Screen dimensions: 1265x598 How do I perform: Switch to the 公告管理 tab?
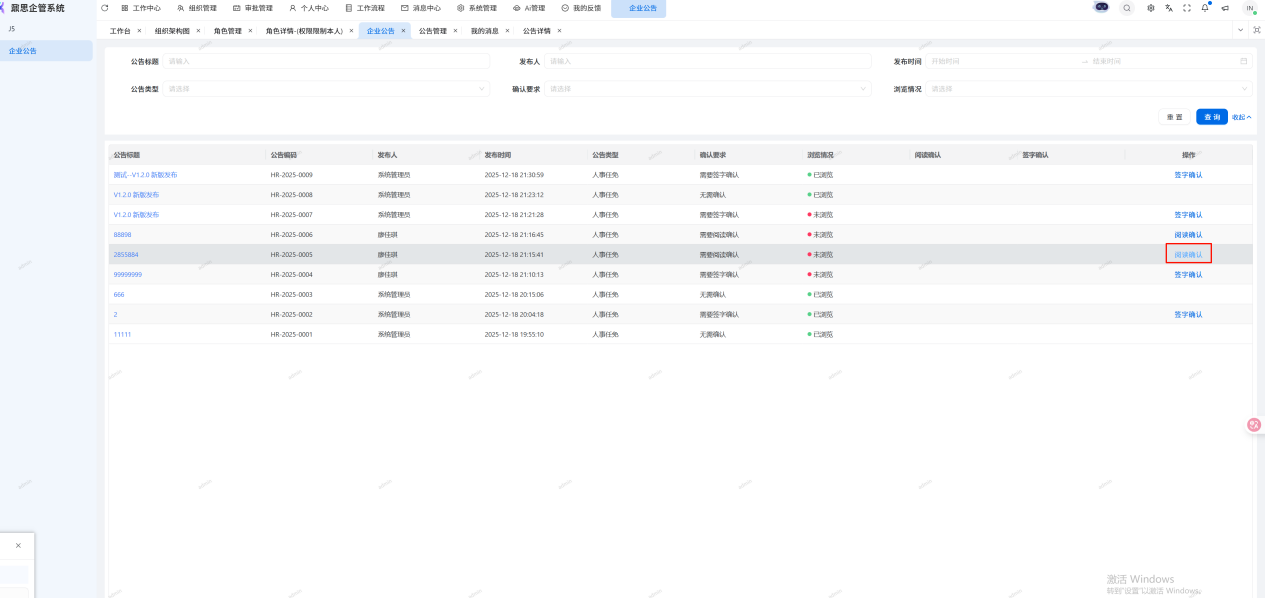click(432, 31)
